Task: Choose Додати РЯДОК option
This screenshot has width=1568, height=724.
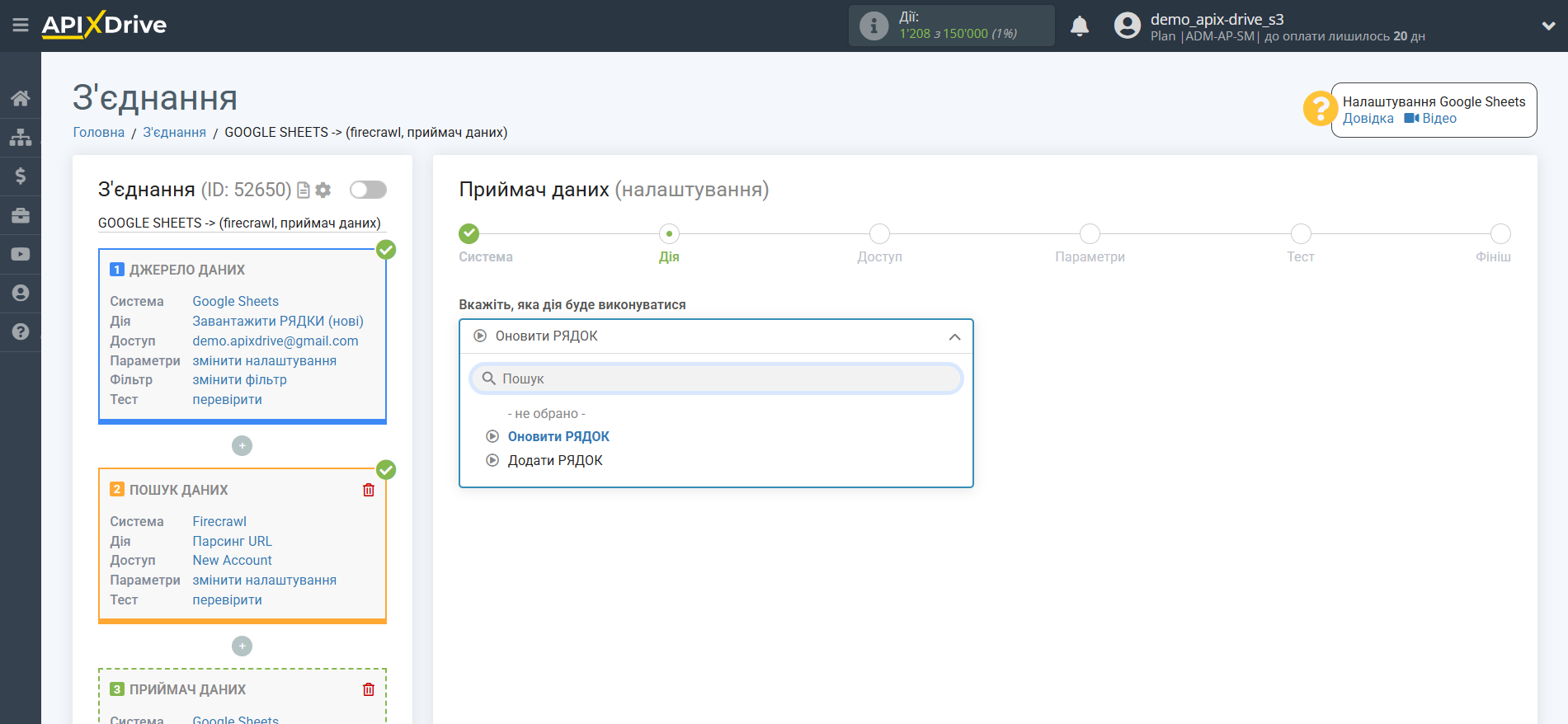Action: click(x=555, y=461)
